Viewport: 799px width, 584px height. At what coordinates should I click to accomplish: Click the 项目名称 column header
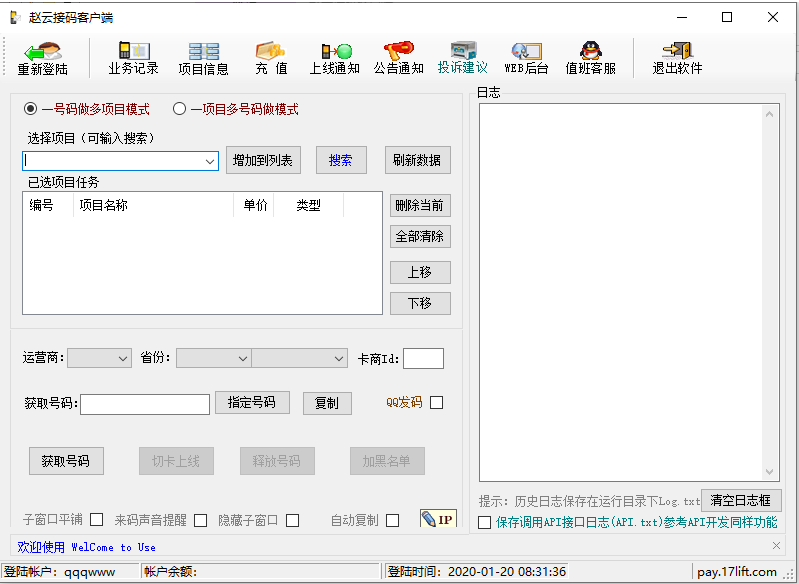point(153,205)
